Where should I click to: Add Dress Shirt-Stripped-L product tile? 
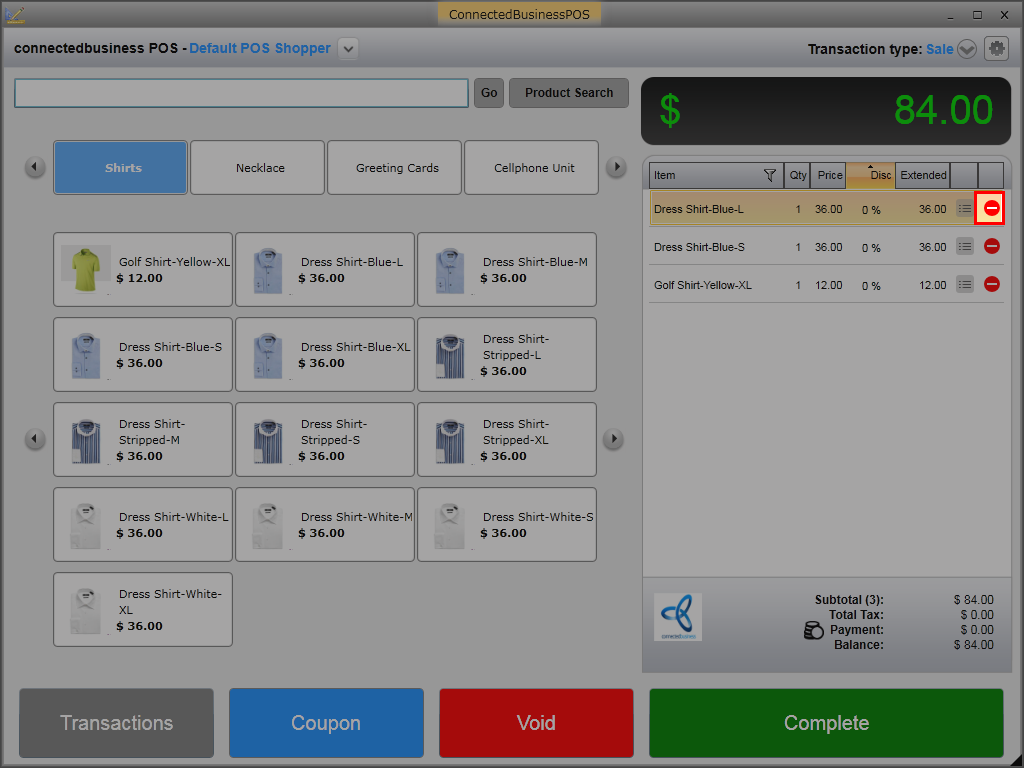507,355
